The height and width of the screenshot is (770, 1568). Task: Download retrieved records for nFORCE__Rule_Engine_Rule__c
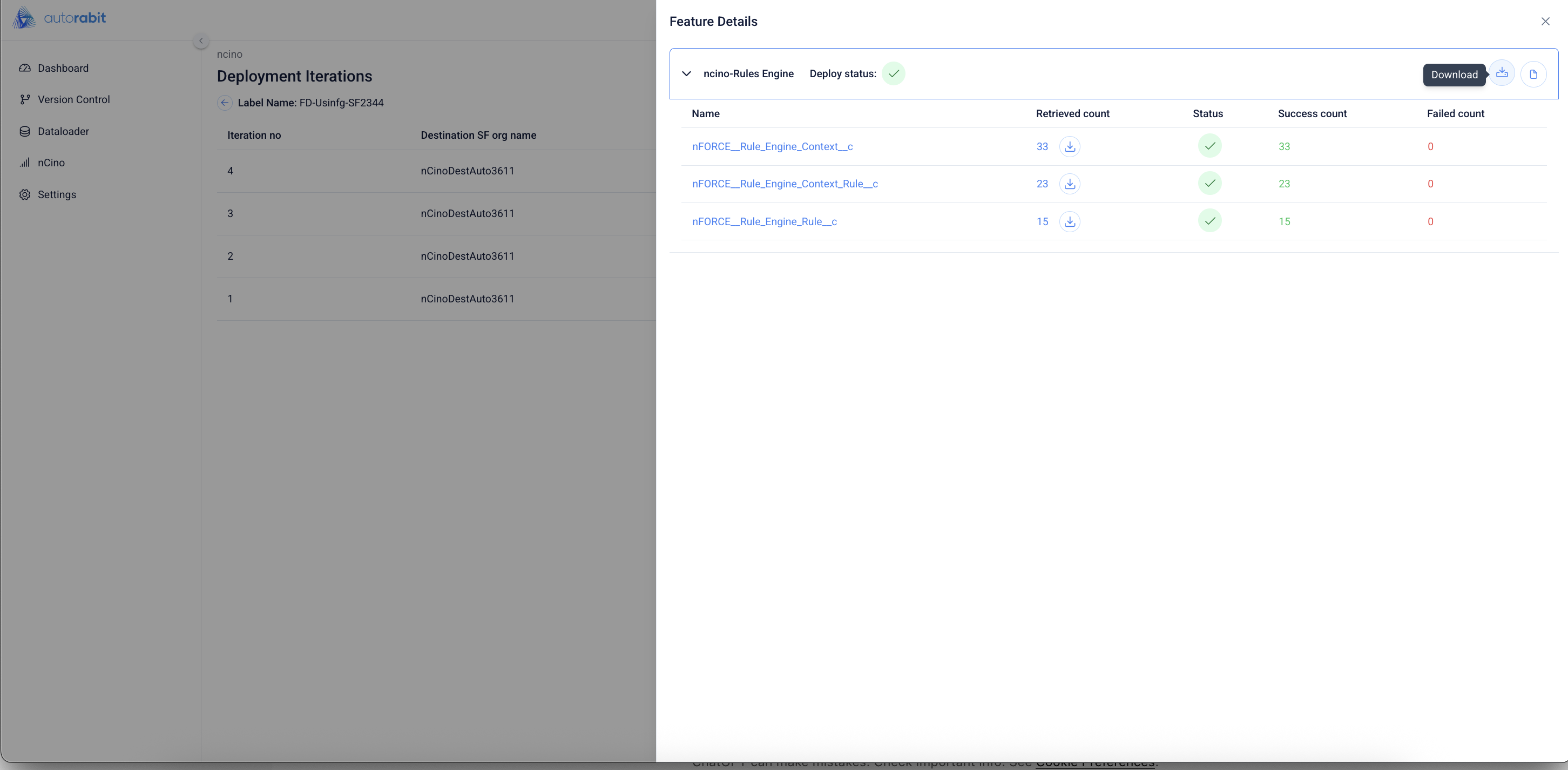[x=1070, y=221]
